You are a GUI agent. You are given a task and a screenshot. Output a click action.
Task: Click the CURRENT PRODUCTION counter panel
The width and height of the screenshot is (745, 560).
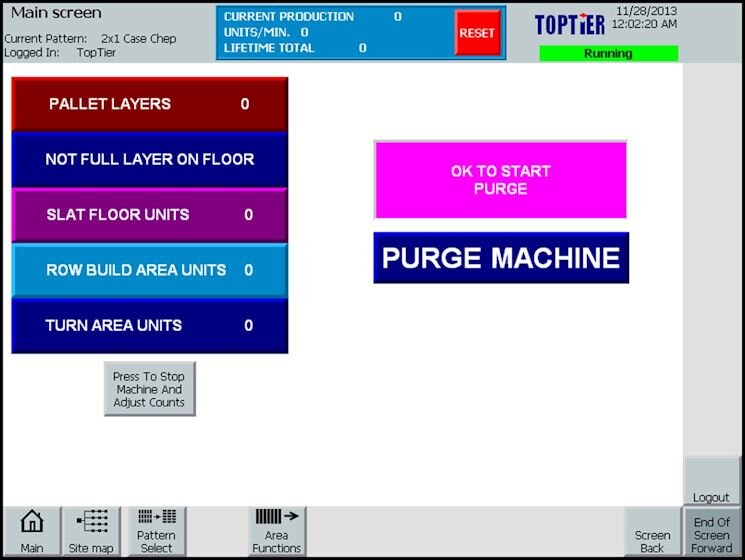(335, 32)
